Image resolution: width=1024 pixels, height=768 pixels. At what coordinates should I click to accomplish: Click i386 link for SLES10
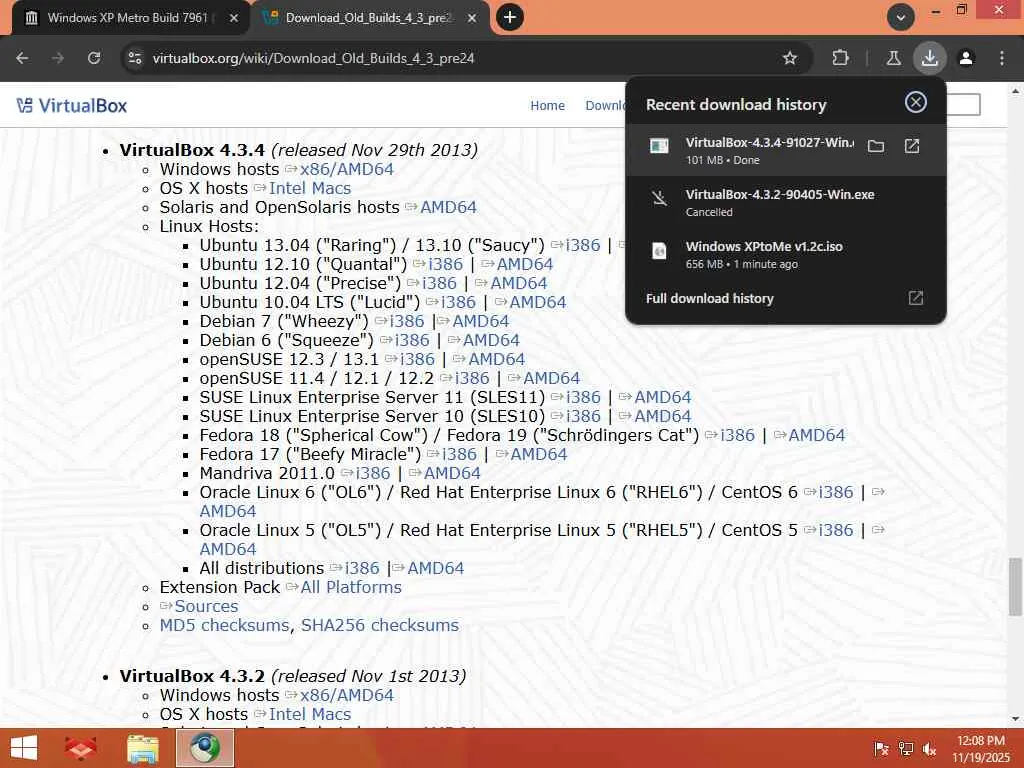point(583,415)
